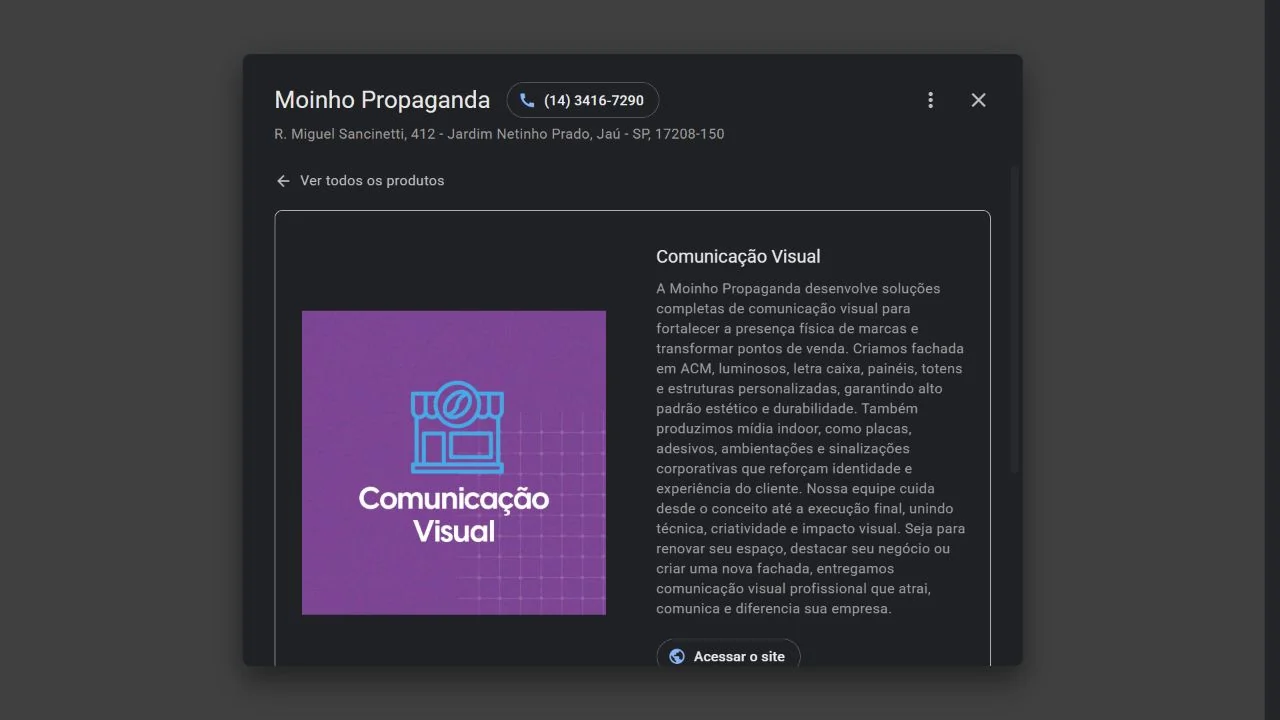Click the back arrow icon beside Ver todos
Screen dimensions: 1280x720
tap(283, 181)
